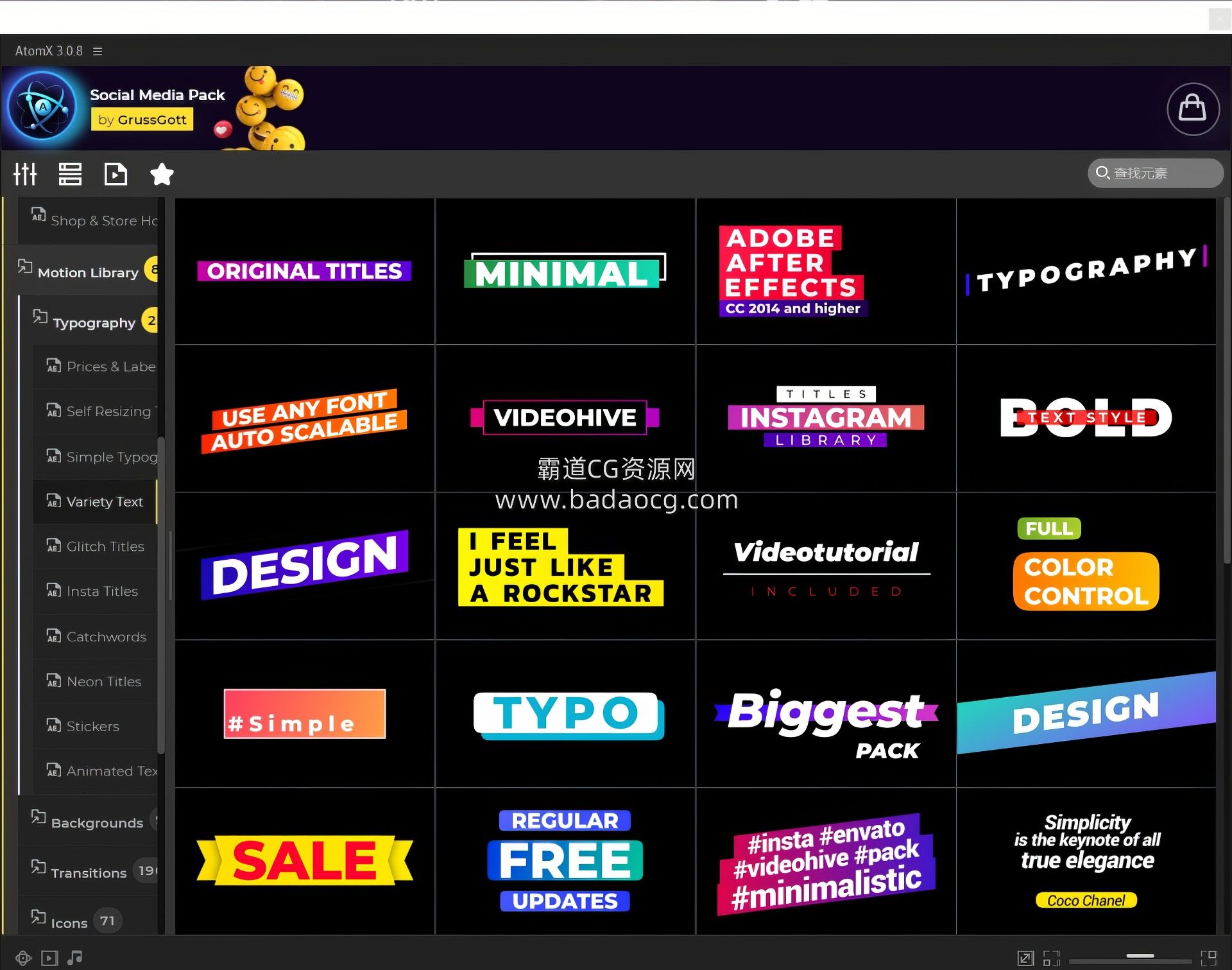Viewport: 1232px width, 970px height.
Task: Click the AtomX atom logo
Action: point(42,107)
